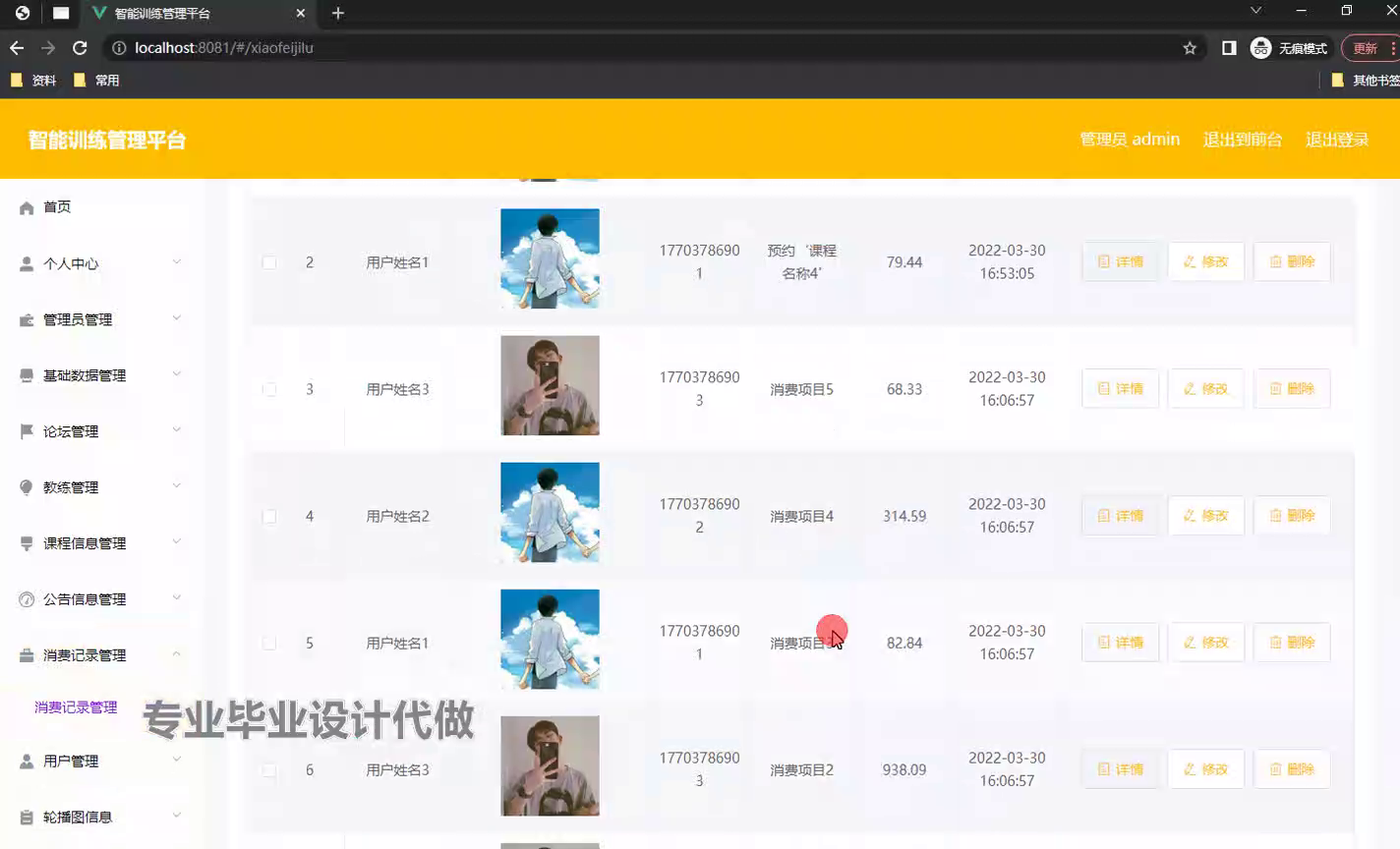Click the user photo in row 4
This screenshot has width=1400, height=849.
550,512
